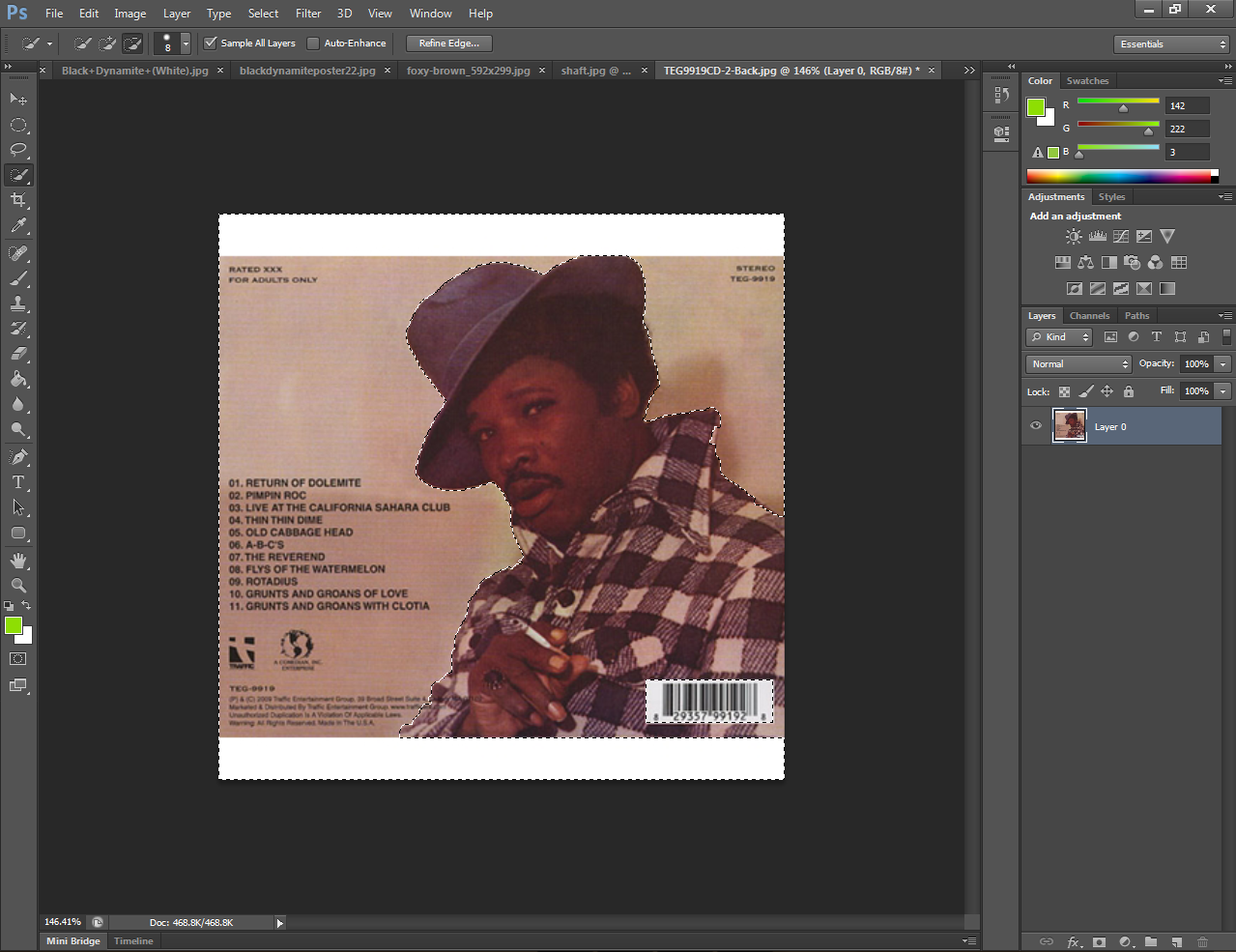This screenshot has width=1236, height=952.
Task: Toggle type layer filter
Action: 1157,337
